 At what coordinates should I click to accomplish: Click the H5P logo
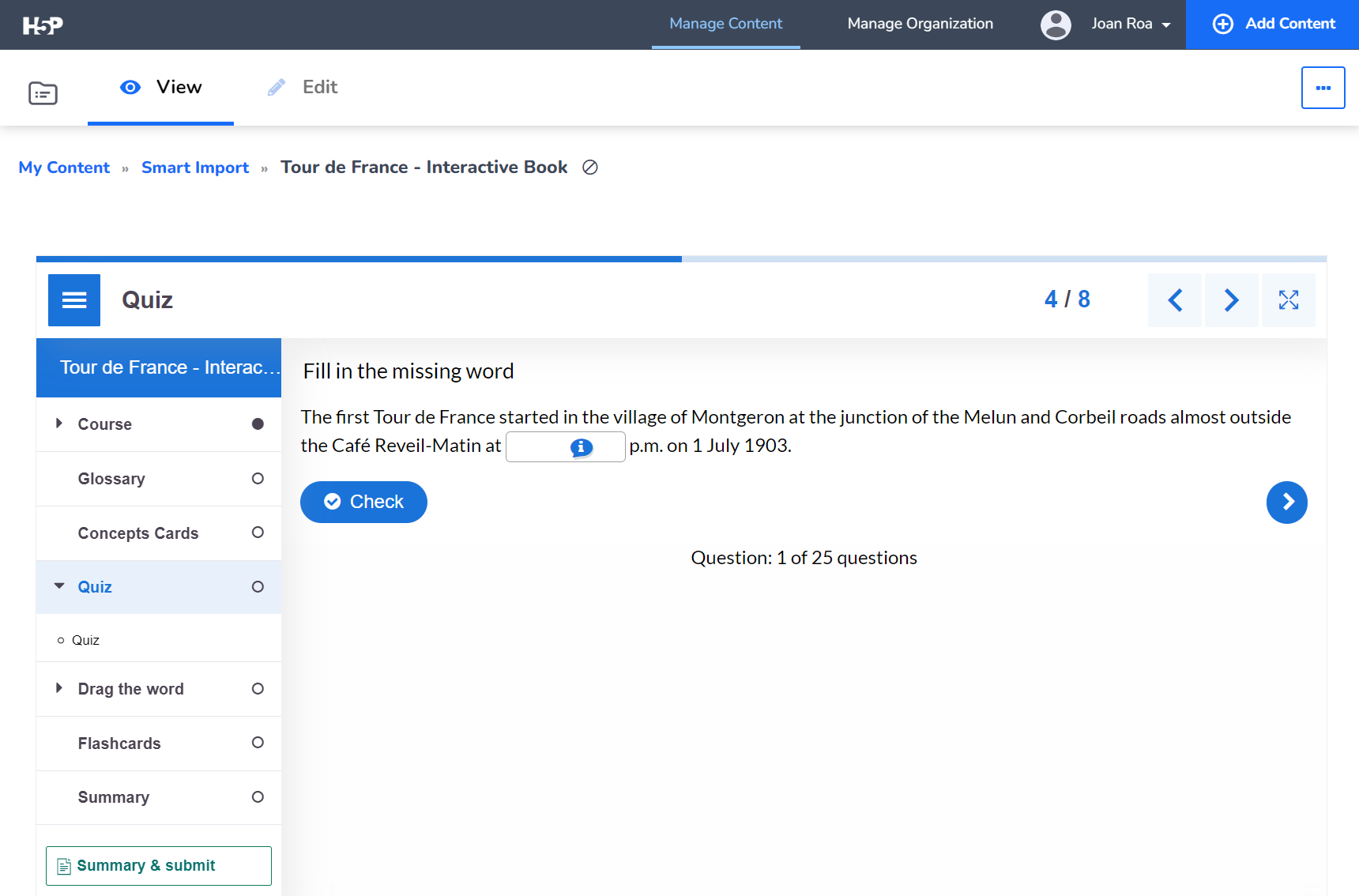click(43, 25)
